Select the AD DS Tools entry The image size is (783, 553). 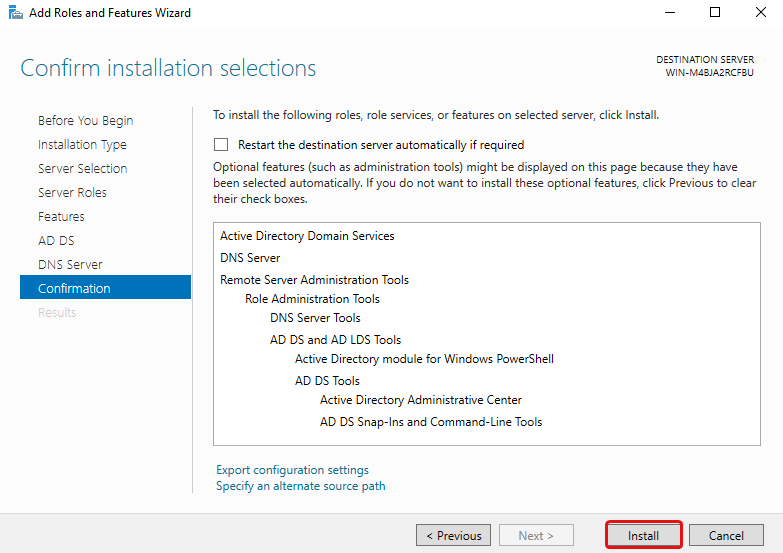pos(327,381)
